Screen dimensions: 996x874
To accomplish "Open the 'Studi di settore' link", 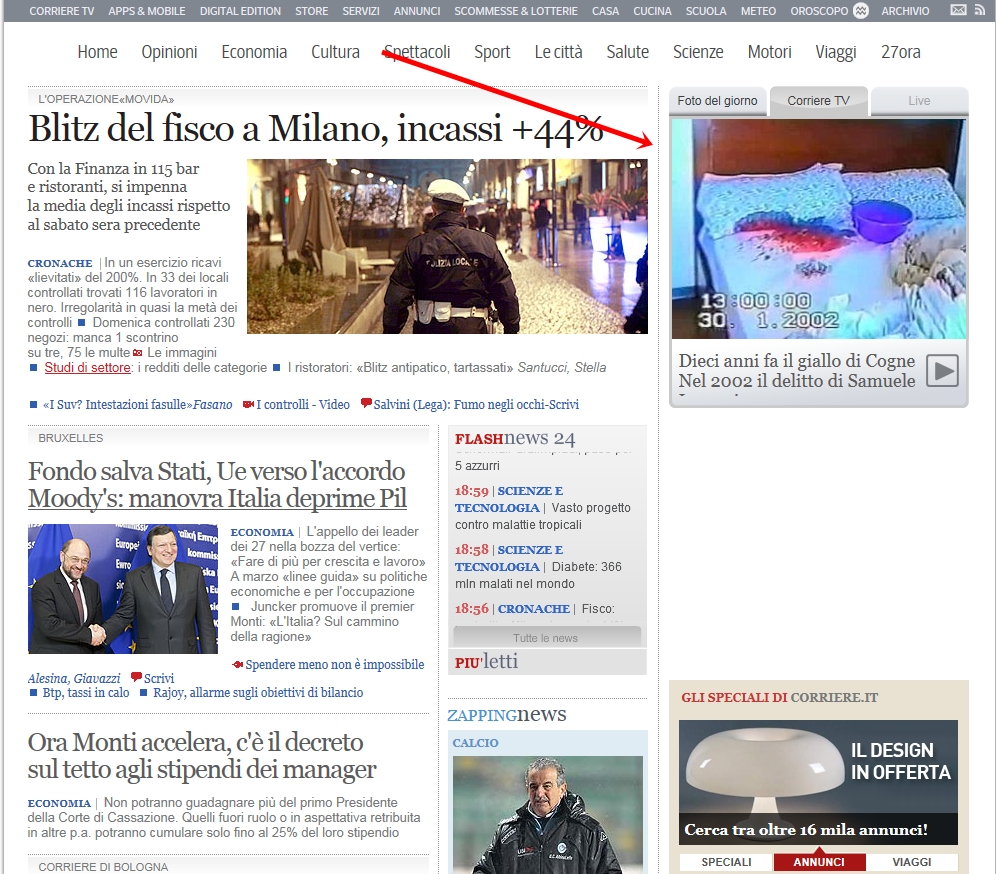I will pos(88,368).
